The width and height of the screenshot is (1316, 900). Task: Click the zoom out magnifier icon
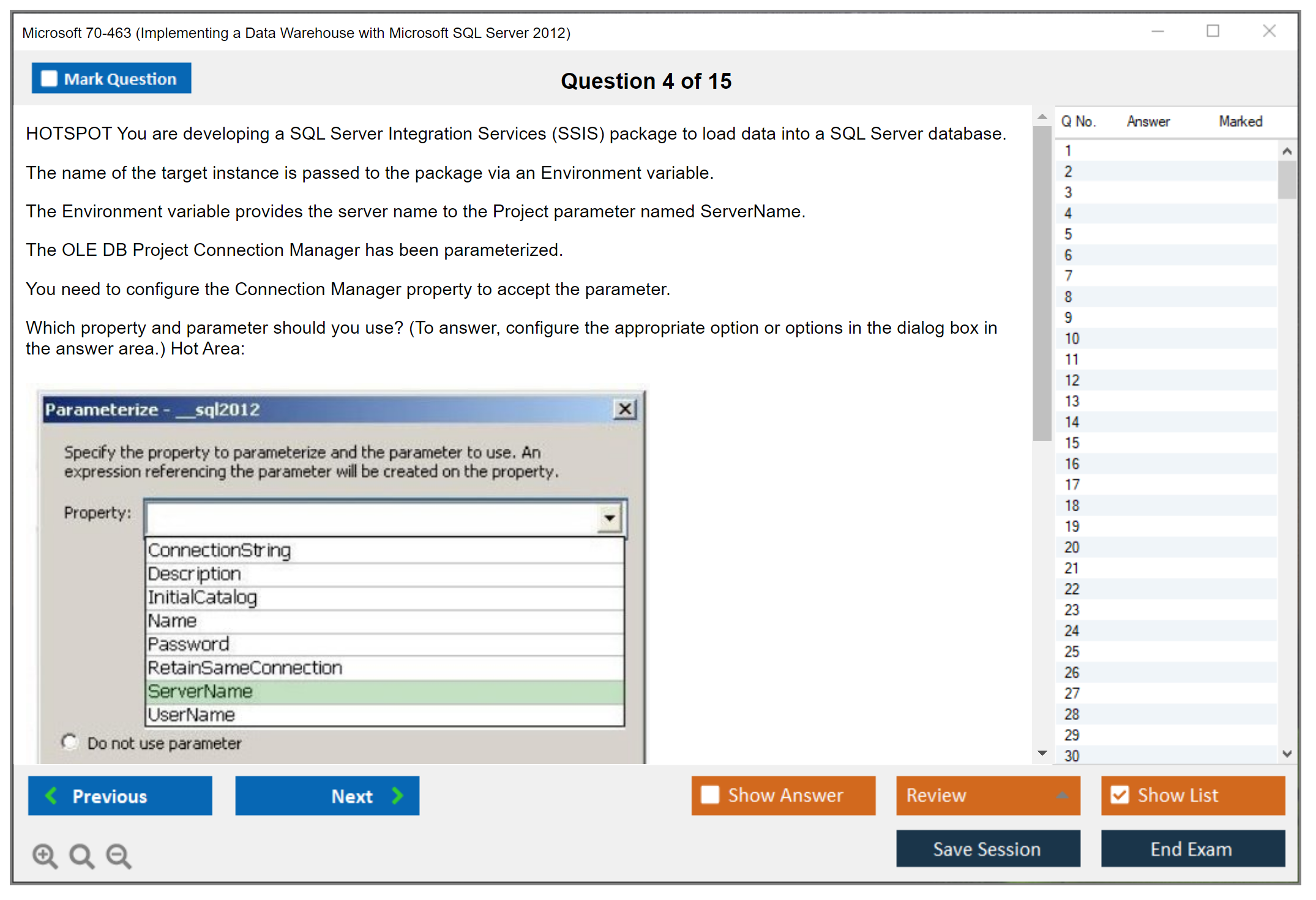[x=118, y=855]
